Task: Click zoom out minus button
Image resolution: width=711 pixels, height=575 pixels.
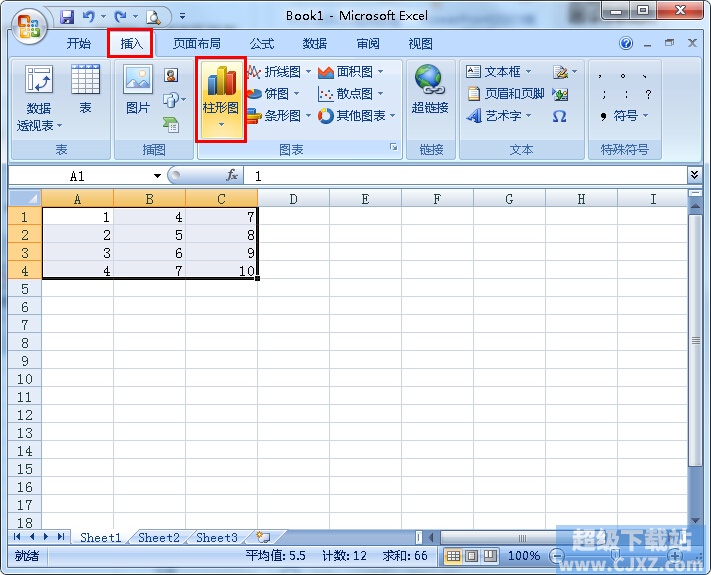Action: coord(556,556)
